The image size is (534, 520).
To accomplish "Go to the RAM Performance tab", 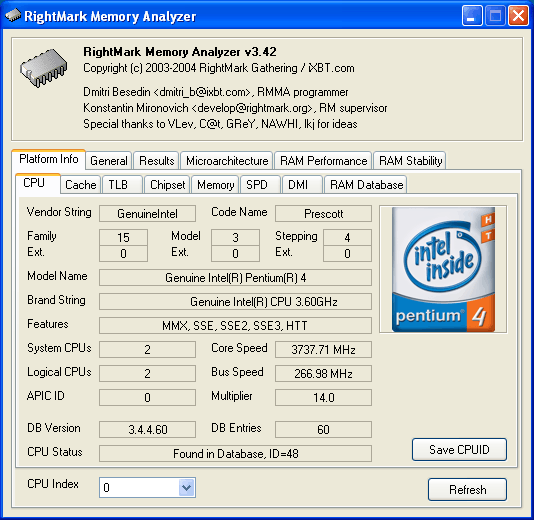I will click(323, 160).
